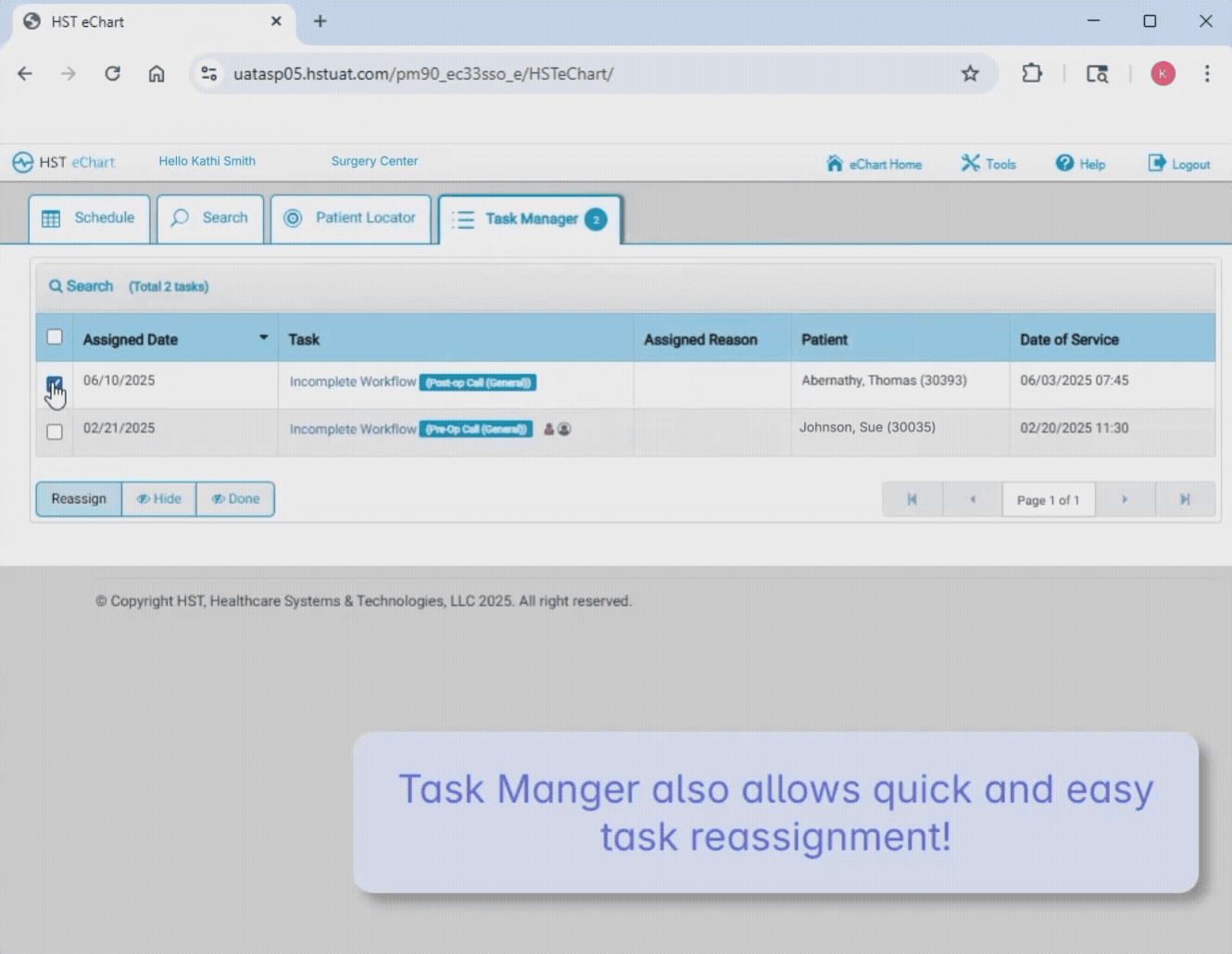Select the header checkbox to select all tasks
This screenshot has width=1232, height=954.
click(54, 337)
